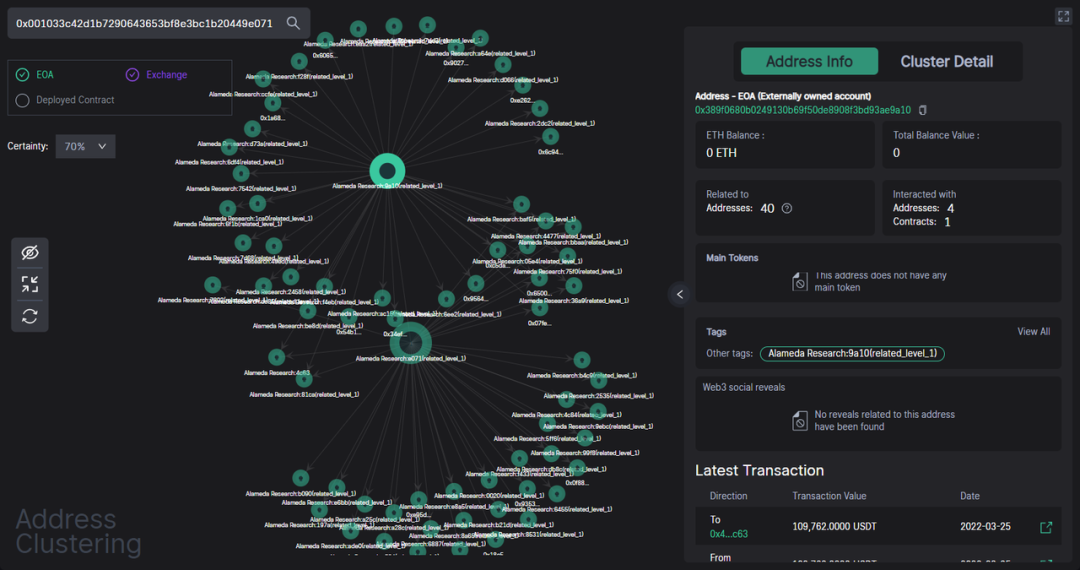Click the 0x389f0680b0249130 address link
1080x570 pixels.
[x=802, y=110]
